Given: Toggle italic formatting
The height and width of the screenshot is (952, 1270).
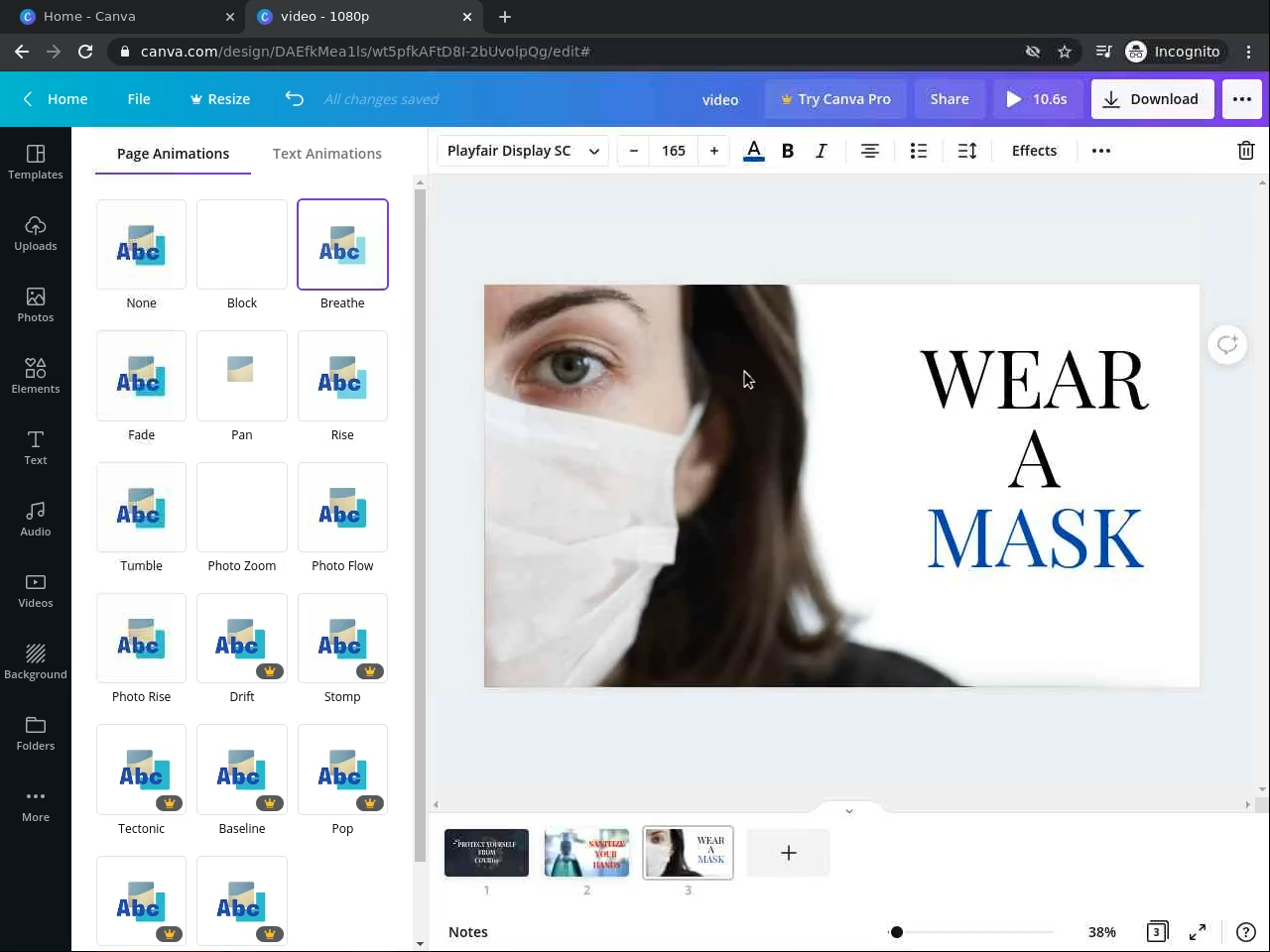Looking at the screenshot, I should point(822,151).
